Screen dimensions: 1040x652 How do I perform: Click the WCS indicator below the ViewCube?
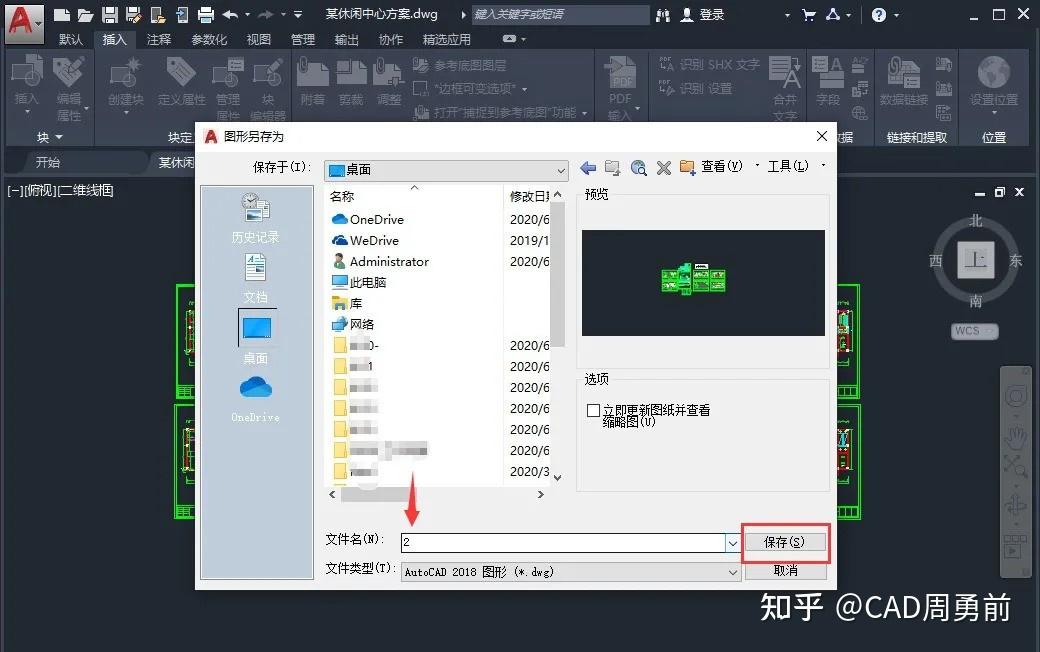(973, 331)
